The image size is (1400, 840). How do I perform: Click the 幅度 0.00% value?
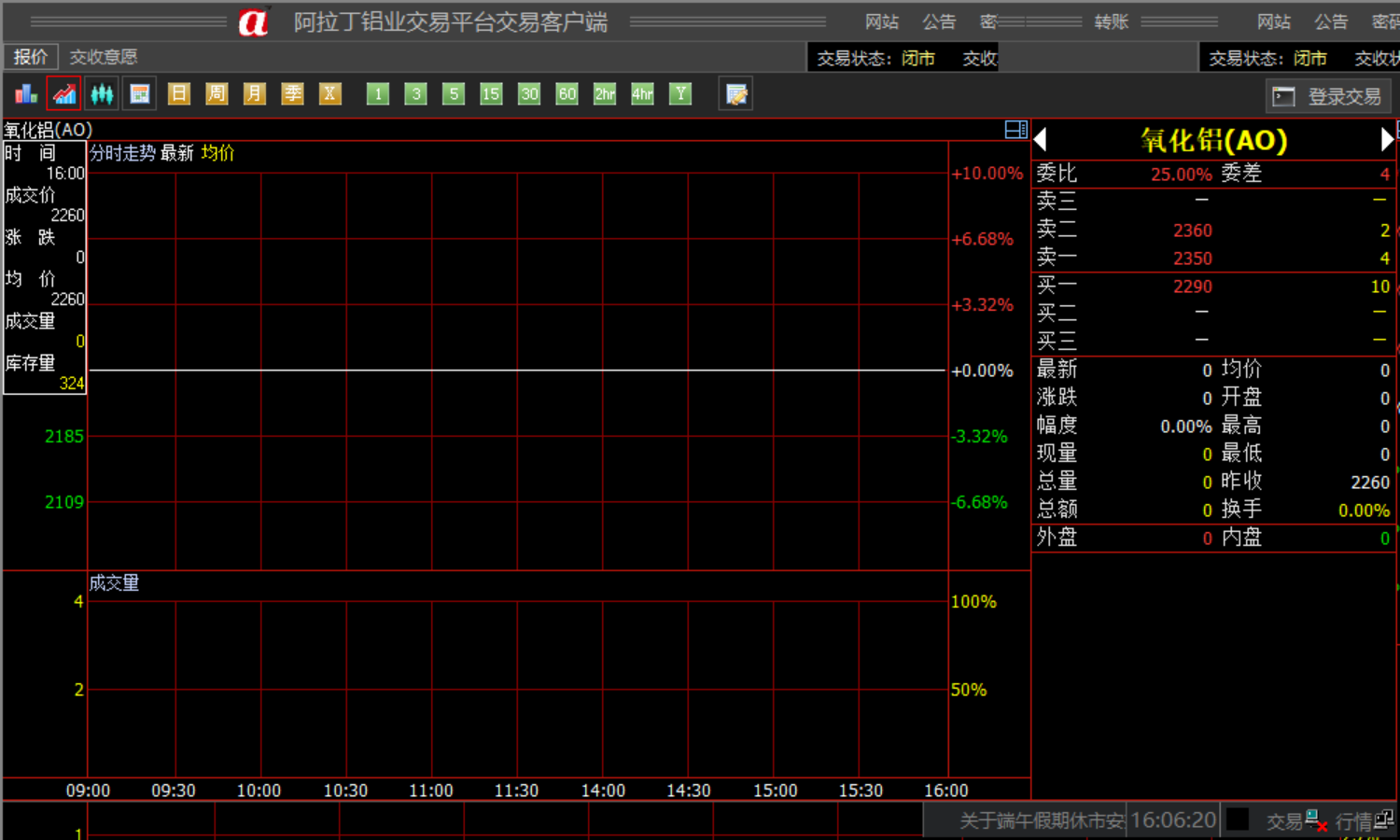(1186, 427)
